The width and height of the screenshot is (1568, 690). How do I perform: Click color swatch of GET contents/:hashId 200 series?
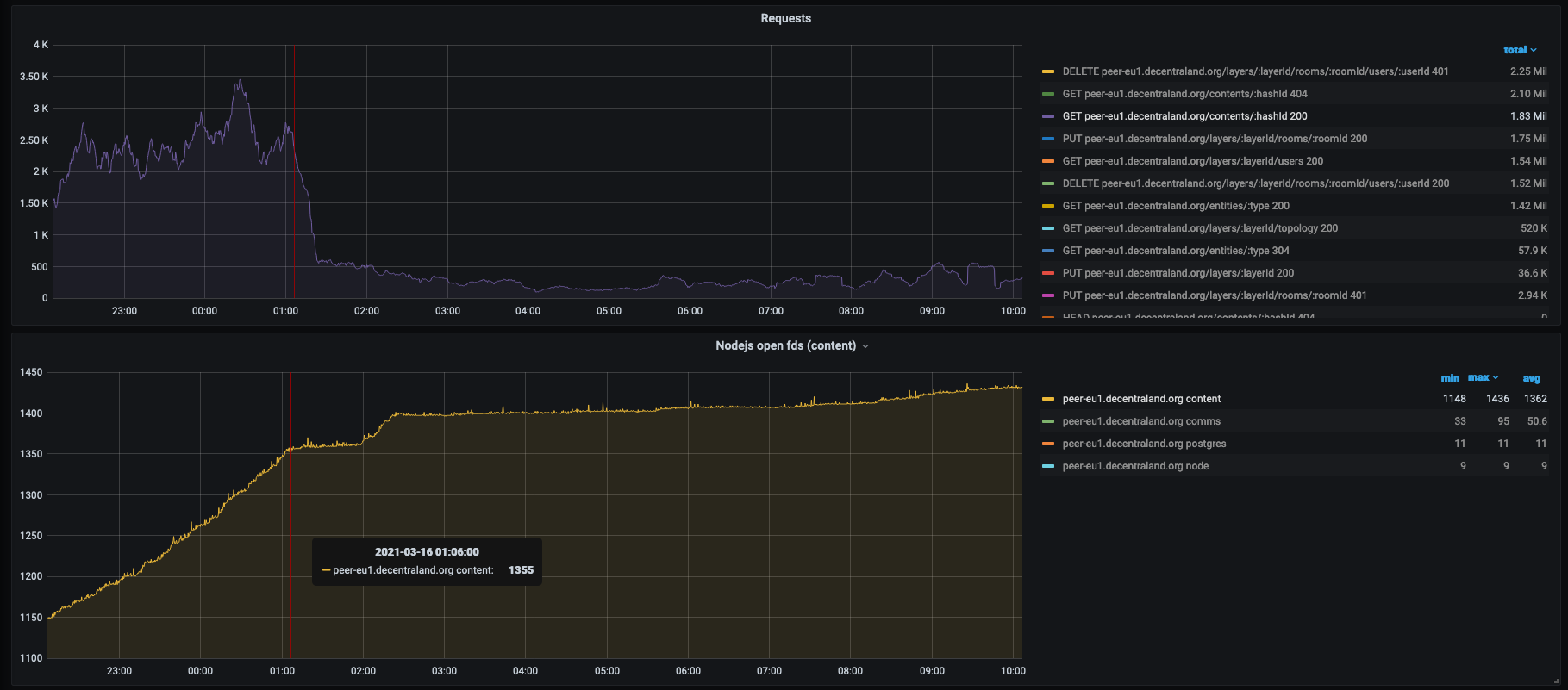[1048, 116]
